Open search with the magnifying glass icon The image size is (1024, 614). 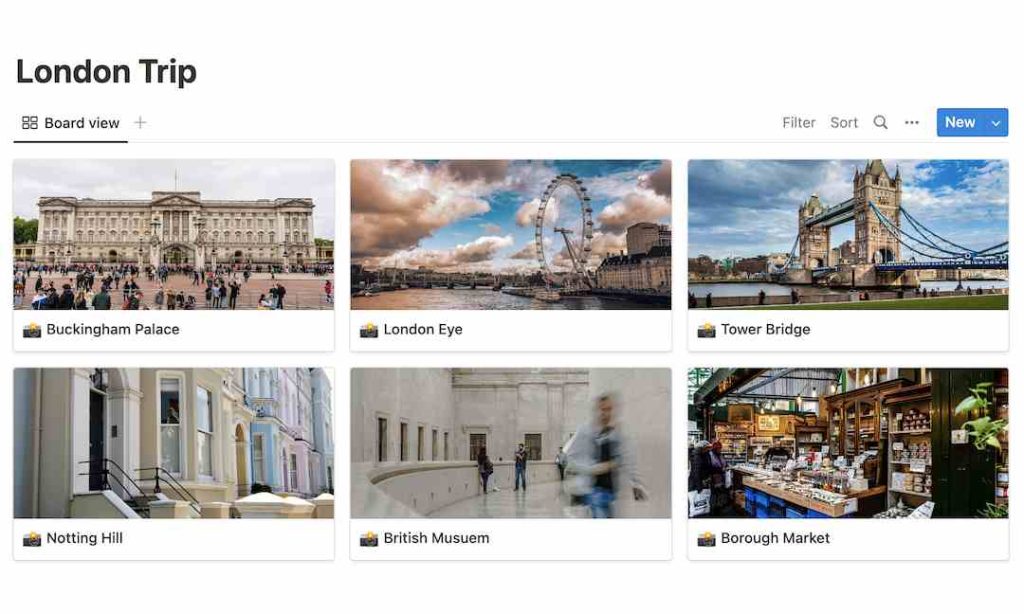880,122
